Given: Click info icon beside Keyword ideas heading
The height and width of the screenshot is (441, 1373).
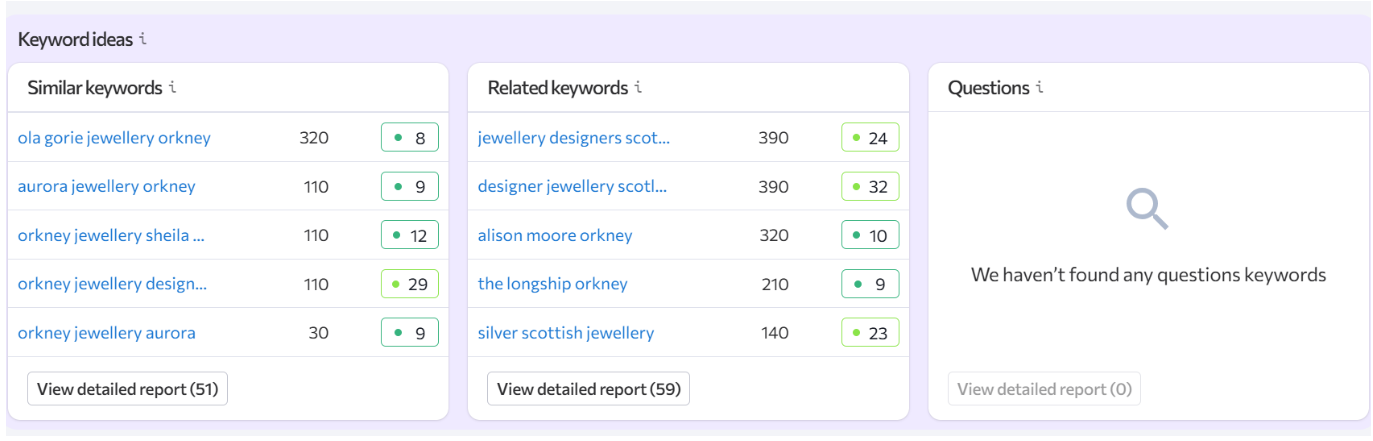Looking at the screenshot, I should pyautogui.click(x=143, y=40).
